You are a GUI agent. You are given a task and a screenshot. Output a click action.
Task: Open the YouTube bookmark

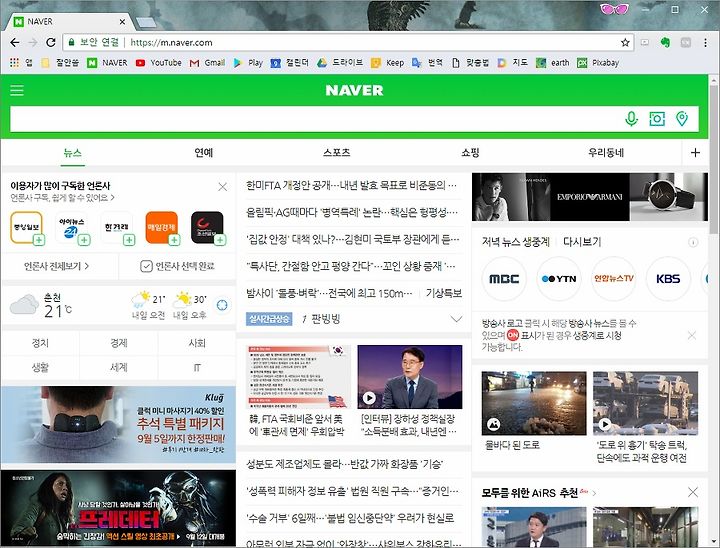[158, 62]
